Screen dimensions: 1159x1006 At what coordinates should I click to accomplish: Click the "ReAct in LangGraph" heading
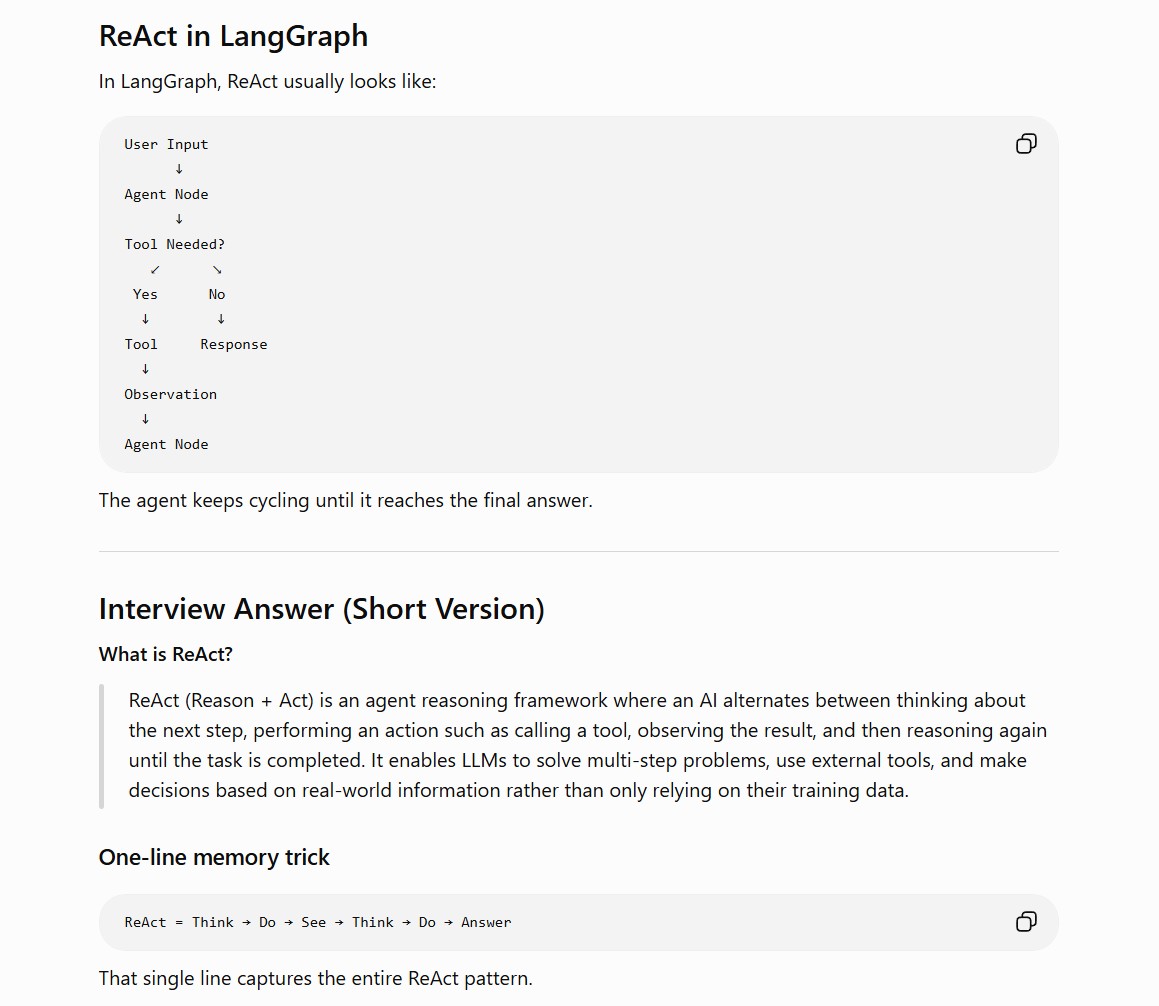(234, 36)
